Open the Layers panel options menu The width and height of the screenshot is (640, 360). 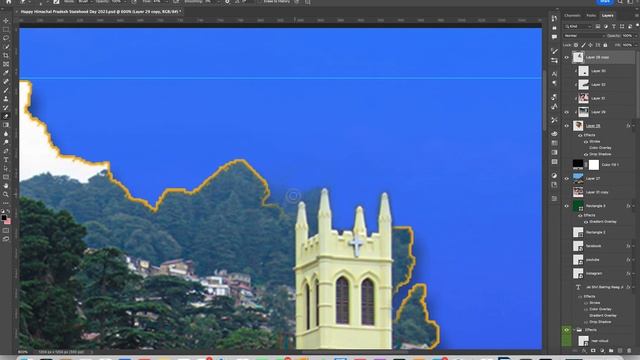637,16
